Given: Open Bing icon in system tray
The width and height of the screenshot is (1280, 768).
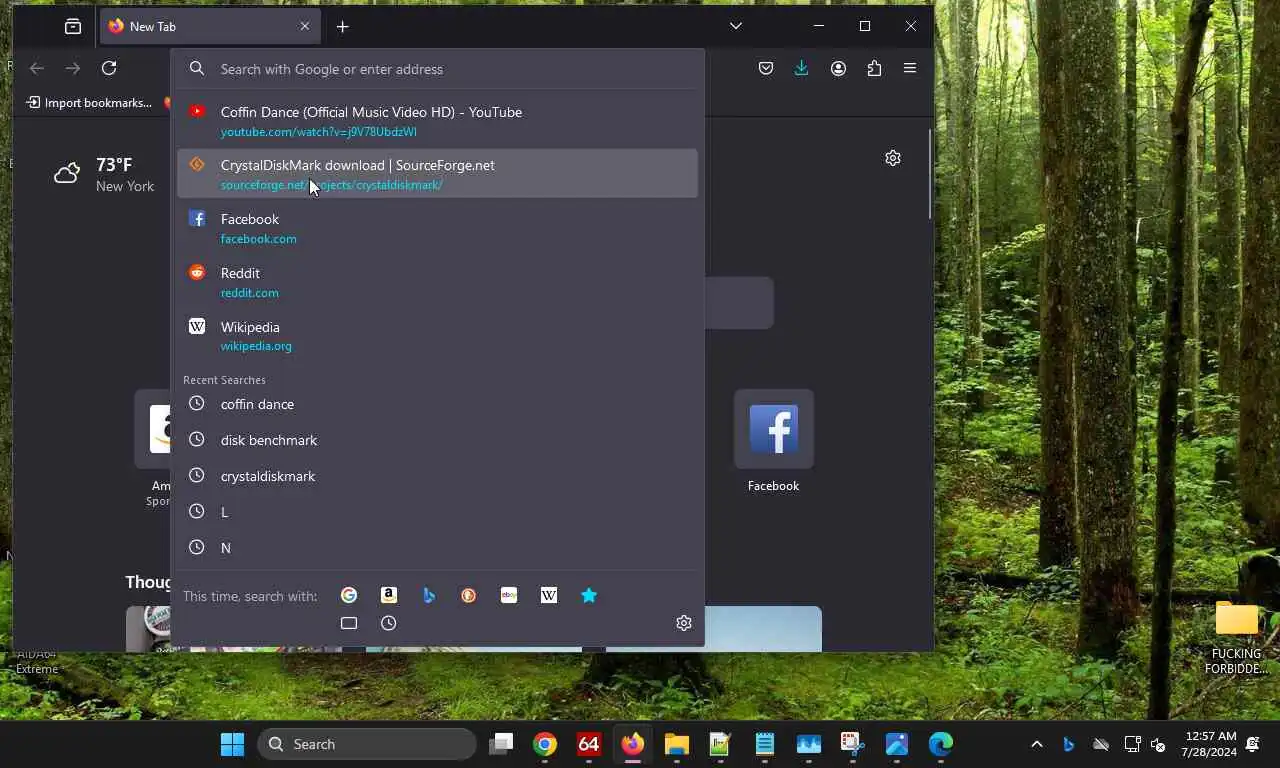Looking at the screenshot, I should 1068,744.
